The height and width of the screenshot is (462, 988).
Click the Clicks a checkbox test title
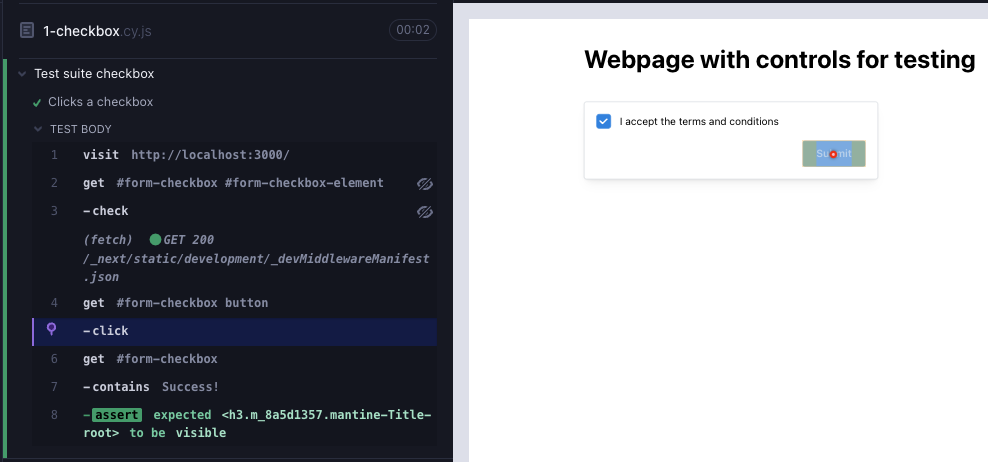click(100, 102)
